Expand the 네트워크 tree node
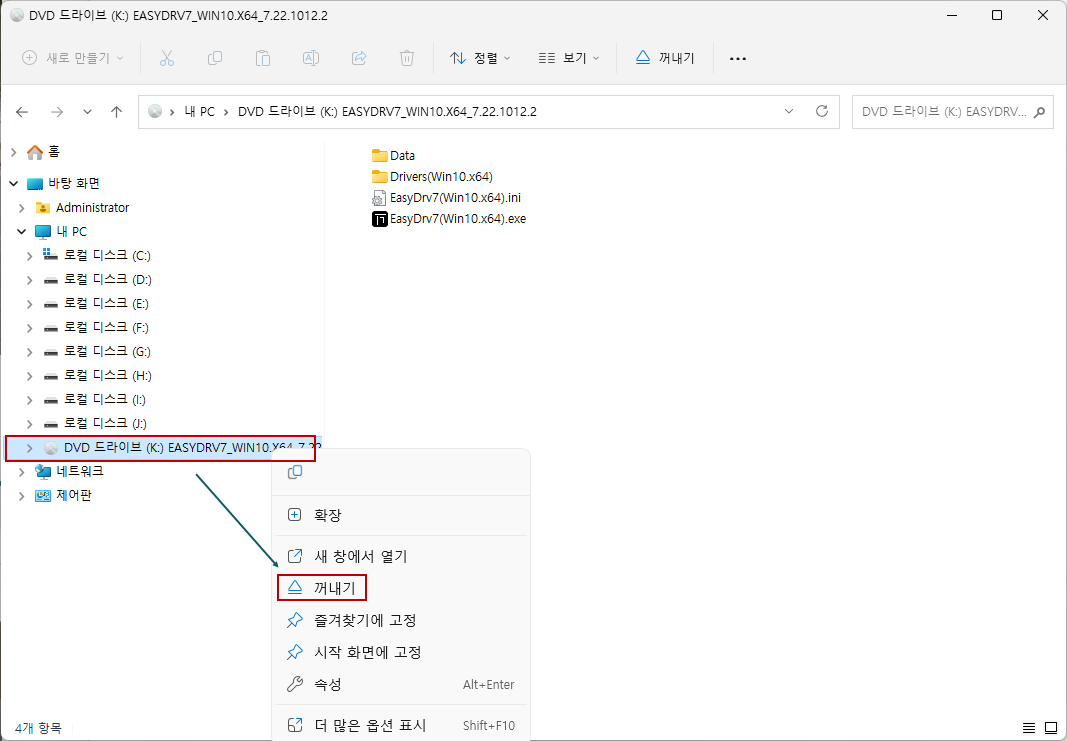Screen dimensions: 1067x741 (x=22, y=472)
